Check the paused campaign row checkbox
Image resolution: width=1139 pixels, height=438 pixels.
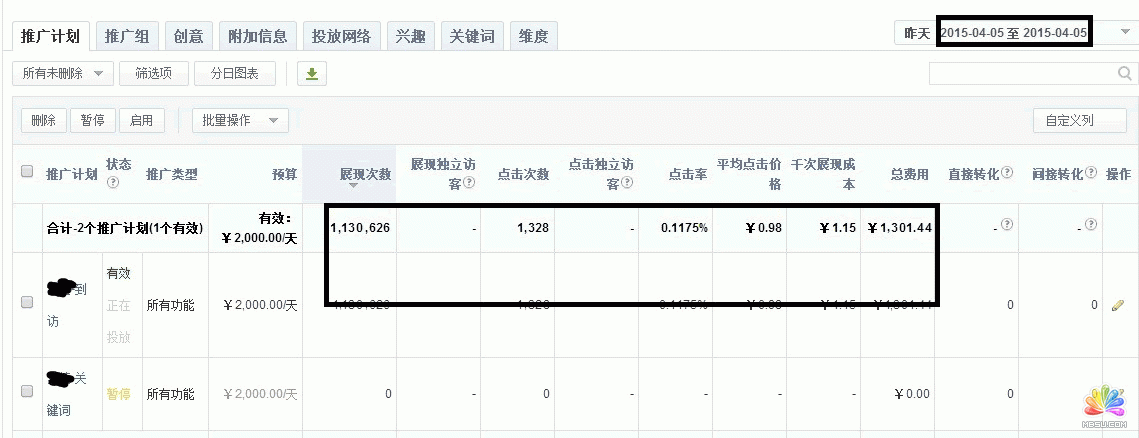[27, 393]
